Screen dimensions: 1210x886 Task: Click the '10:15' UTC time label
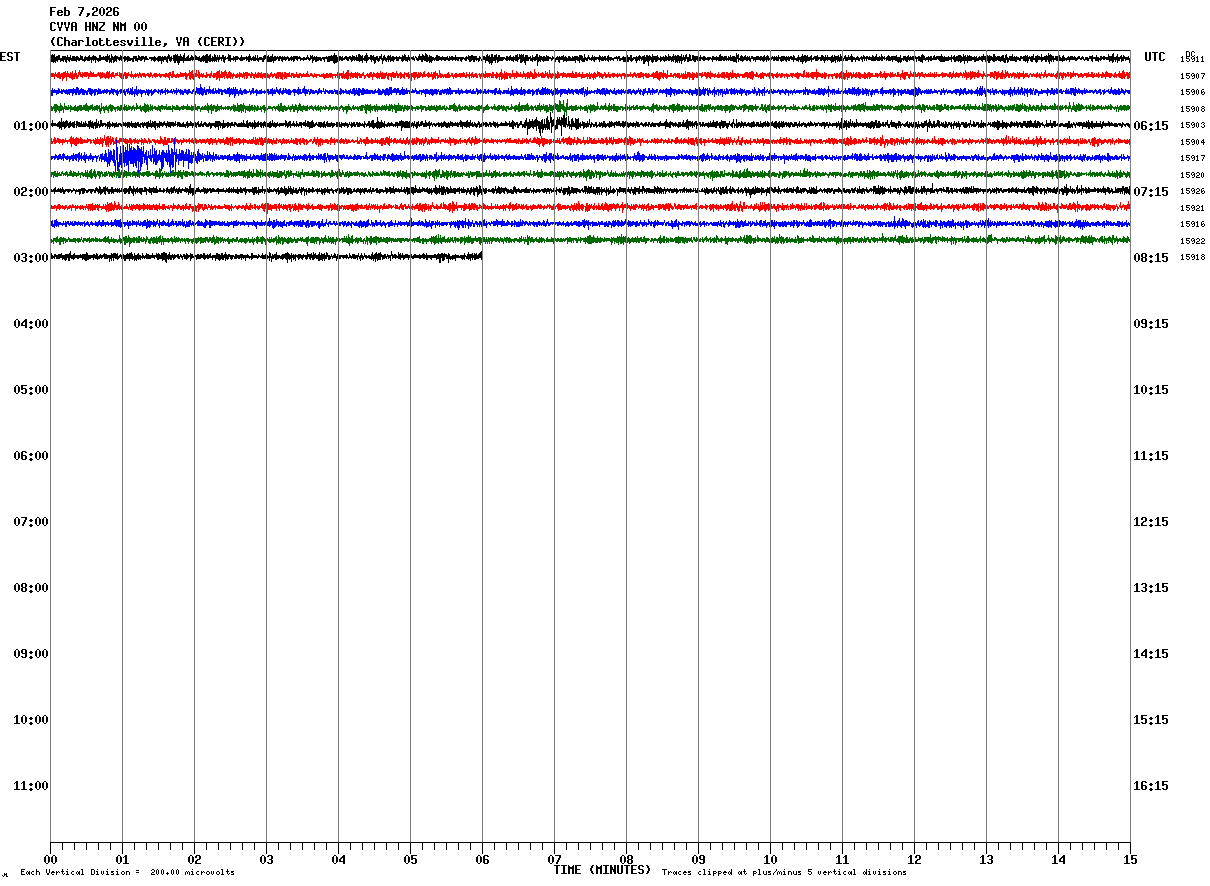(x=1151, y=390)
